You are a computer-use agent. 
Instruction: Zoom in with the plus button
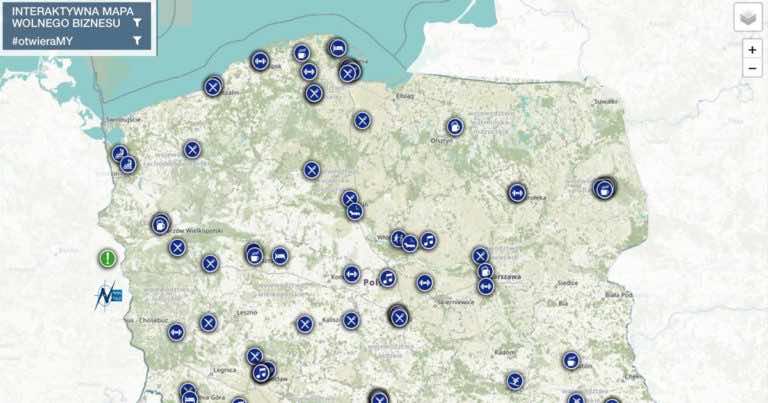click(752, 49)
